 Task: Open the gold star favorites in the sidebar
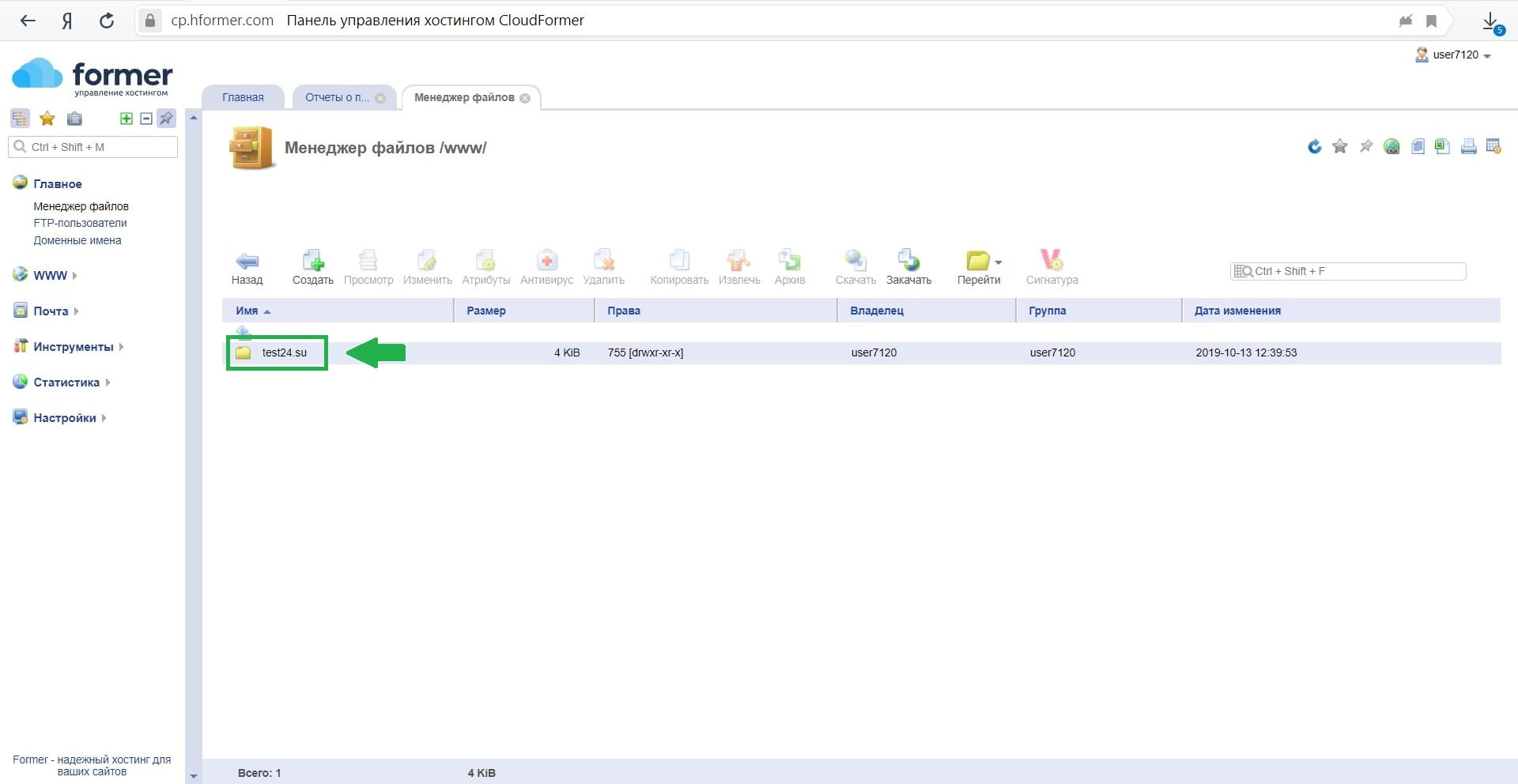tap(47, 119)
